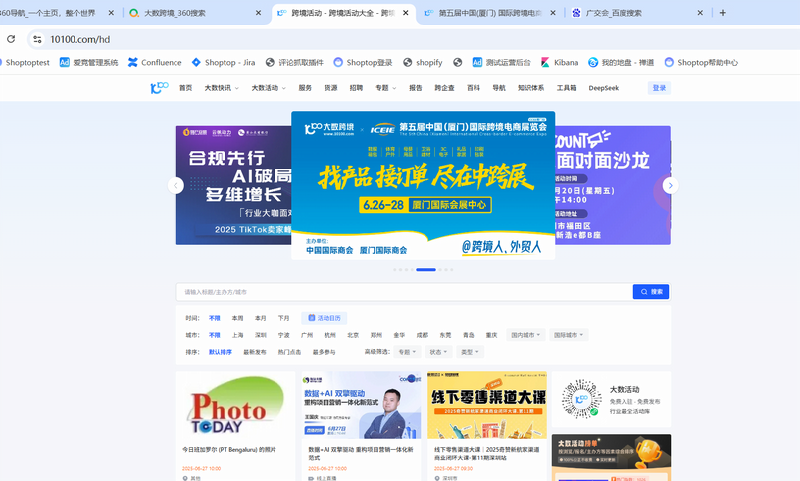Open the Shoptop登录 bookmark
The height and width of the screenshot is (481, 800).
pyautogui.click(x=363, y=62)
